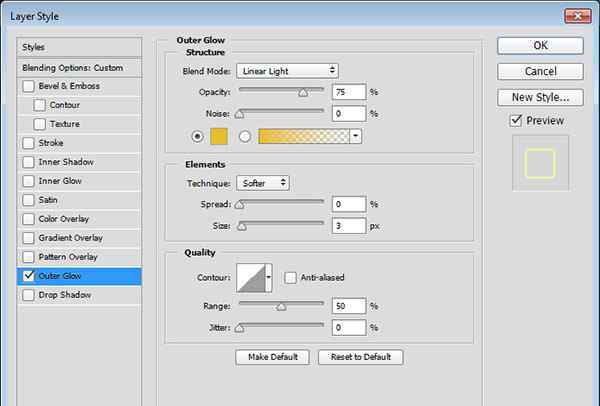Click the Spread value field

tap(349, 204)
